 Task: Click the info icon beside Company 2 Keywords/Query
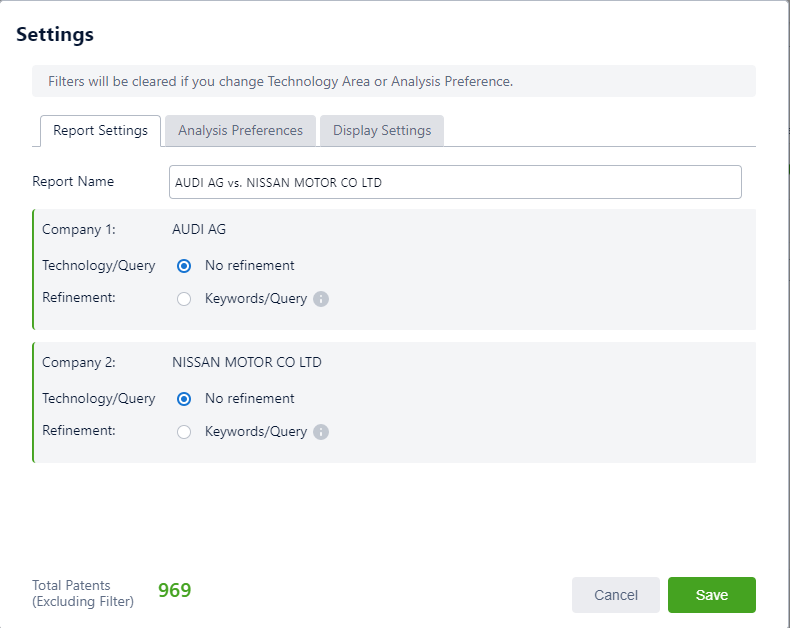click(x=321, y=432)
